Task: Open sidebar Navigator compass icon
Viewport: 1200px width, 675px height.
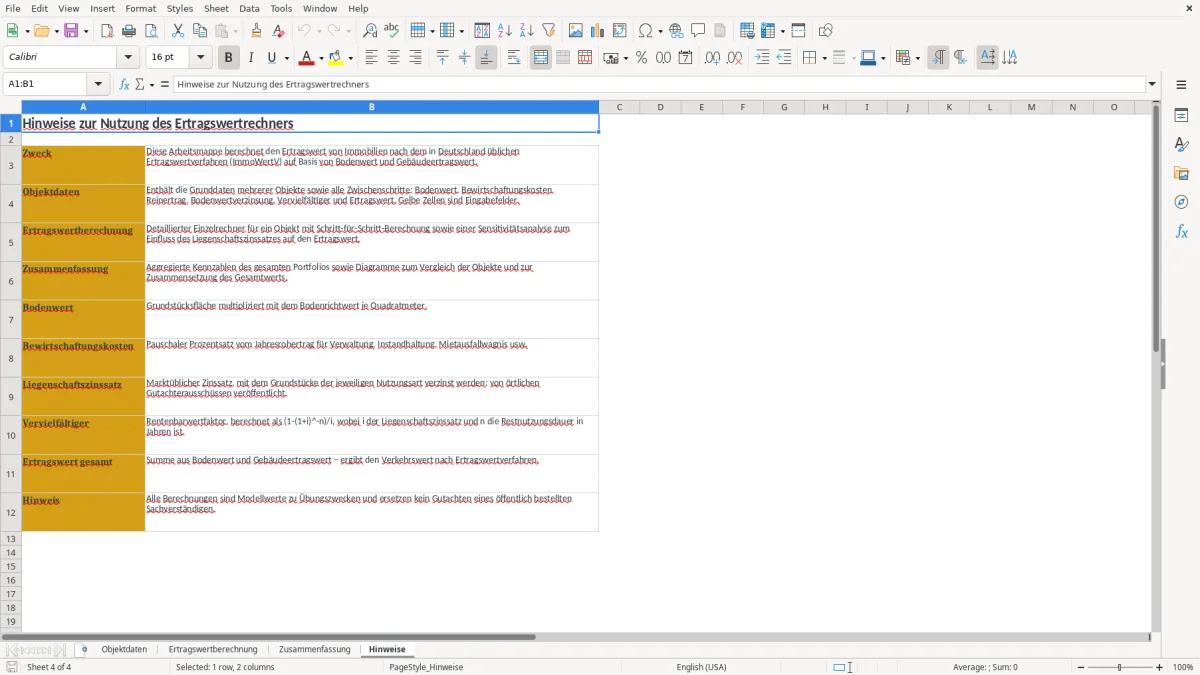Action: pos(1181,202)
